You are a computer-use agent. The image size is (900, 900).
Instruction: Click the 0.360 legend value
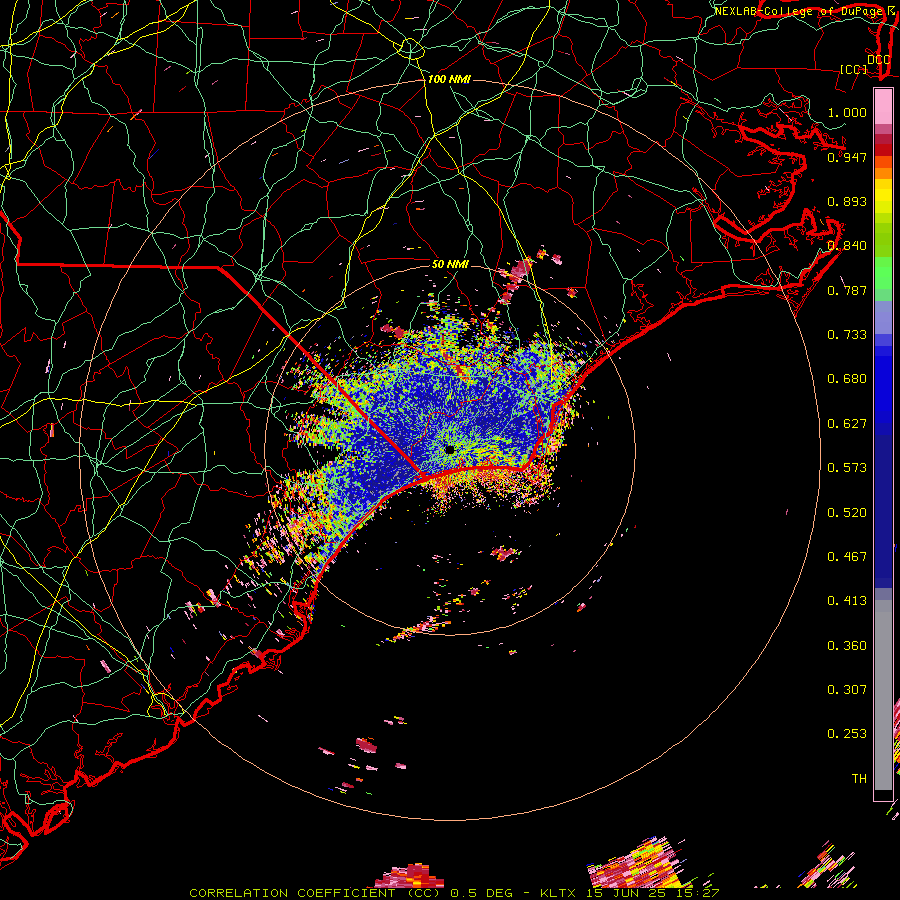click(847, 646)
